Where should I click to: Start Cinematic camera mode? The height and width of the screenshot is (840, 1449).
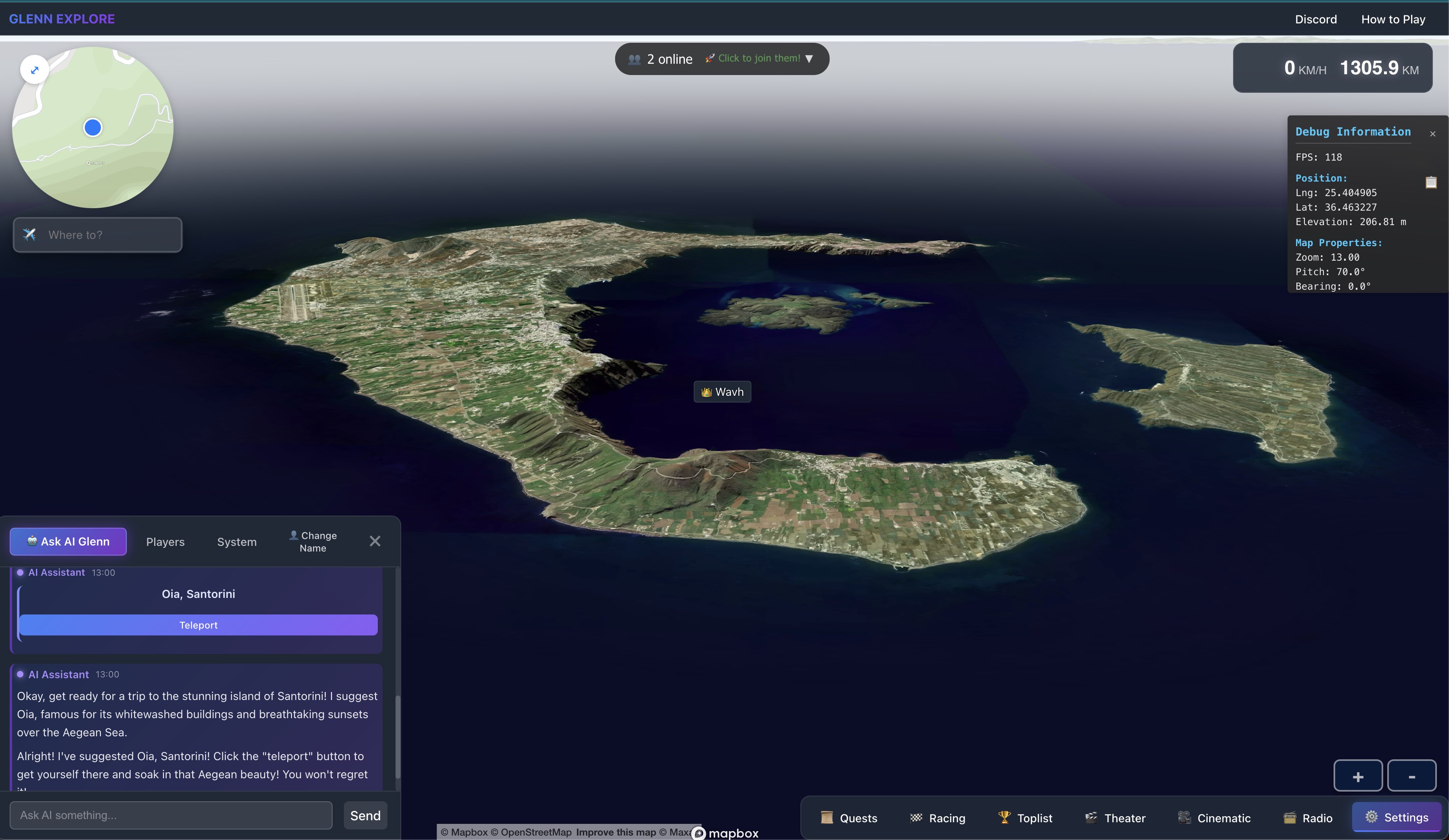(1214, 817)
